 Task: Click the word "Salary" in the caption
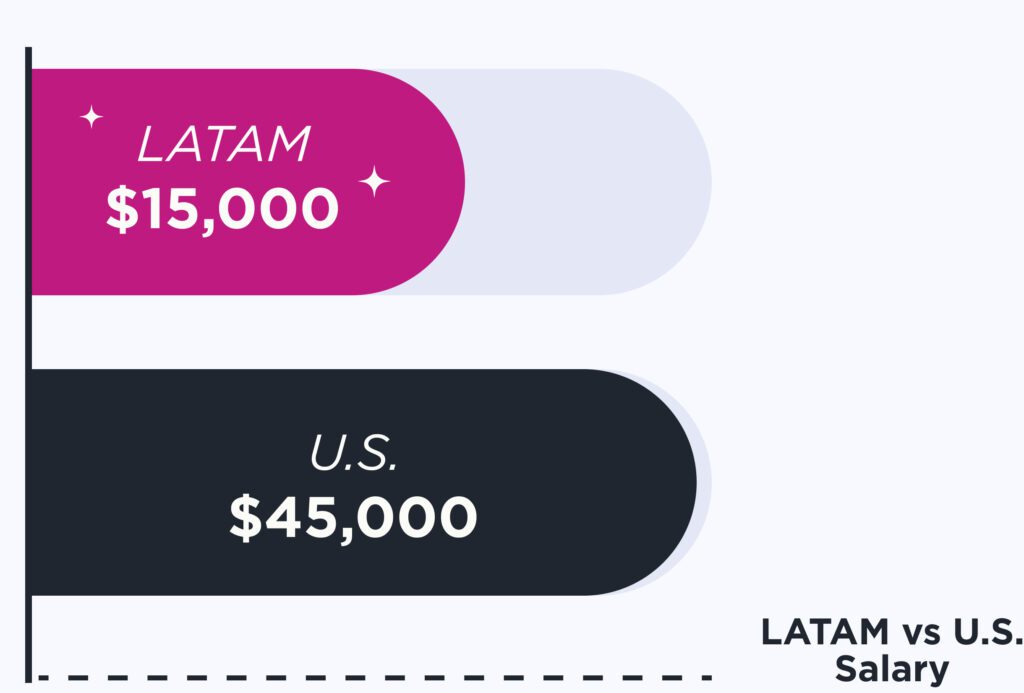[891, 669]
